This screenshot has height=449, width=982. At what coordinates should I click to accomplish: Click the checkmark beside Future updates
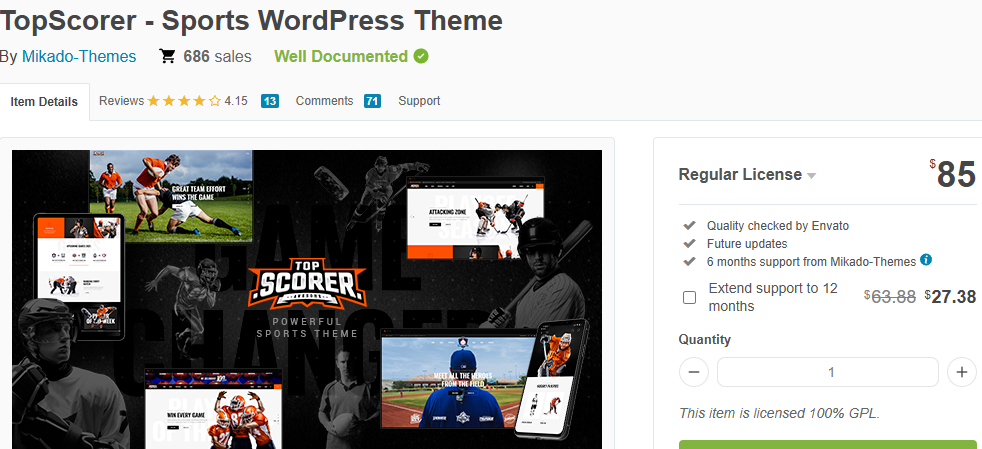[x=690, y=243]
